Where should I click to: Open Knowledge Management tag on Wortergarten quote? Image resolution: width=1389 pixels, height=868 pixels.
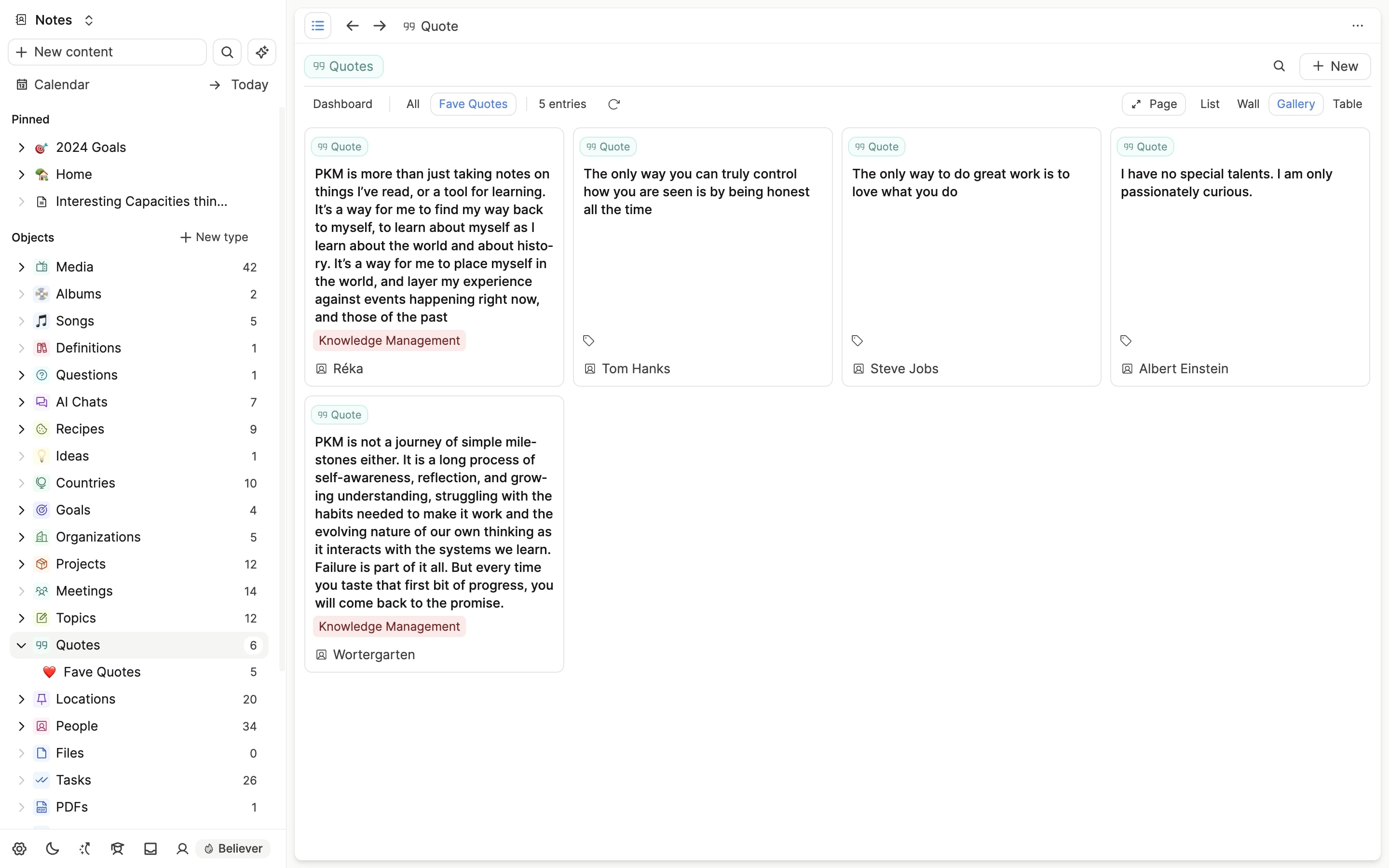[389, 626]
